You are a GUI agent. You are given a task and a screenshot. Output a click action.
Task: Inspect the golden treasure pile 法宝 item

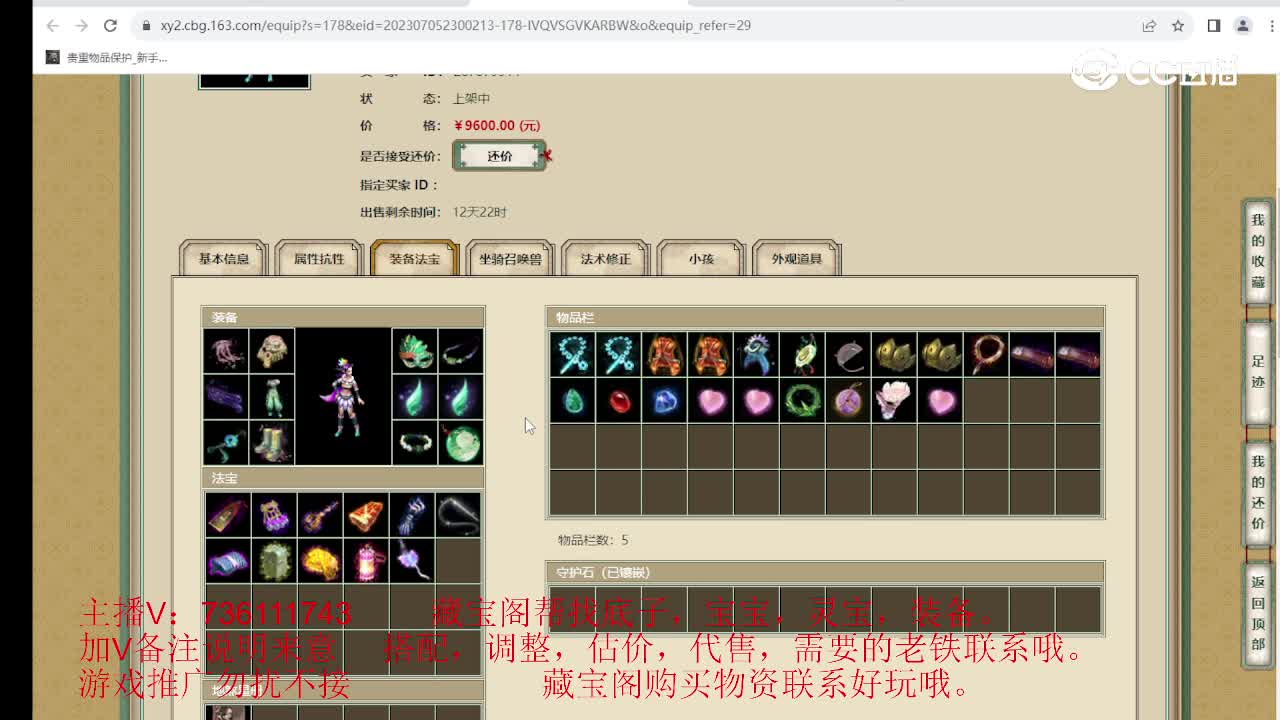coord(319,561)
